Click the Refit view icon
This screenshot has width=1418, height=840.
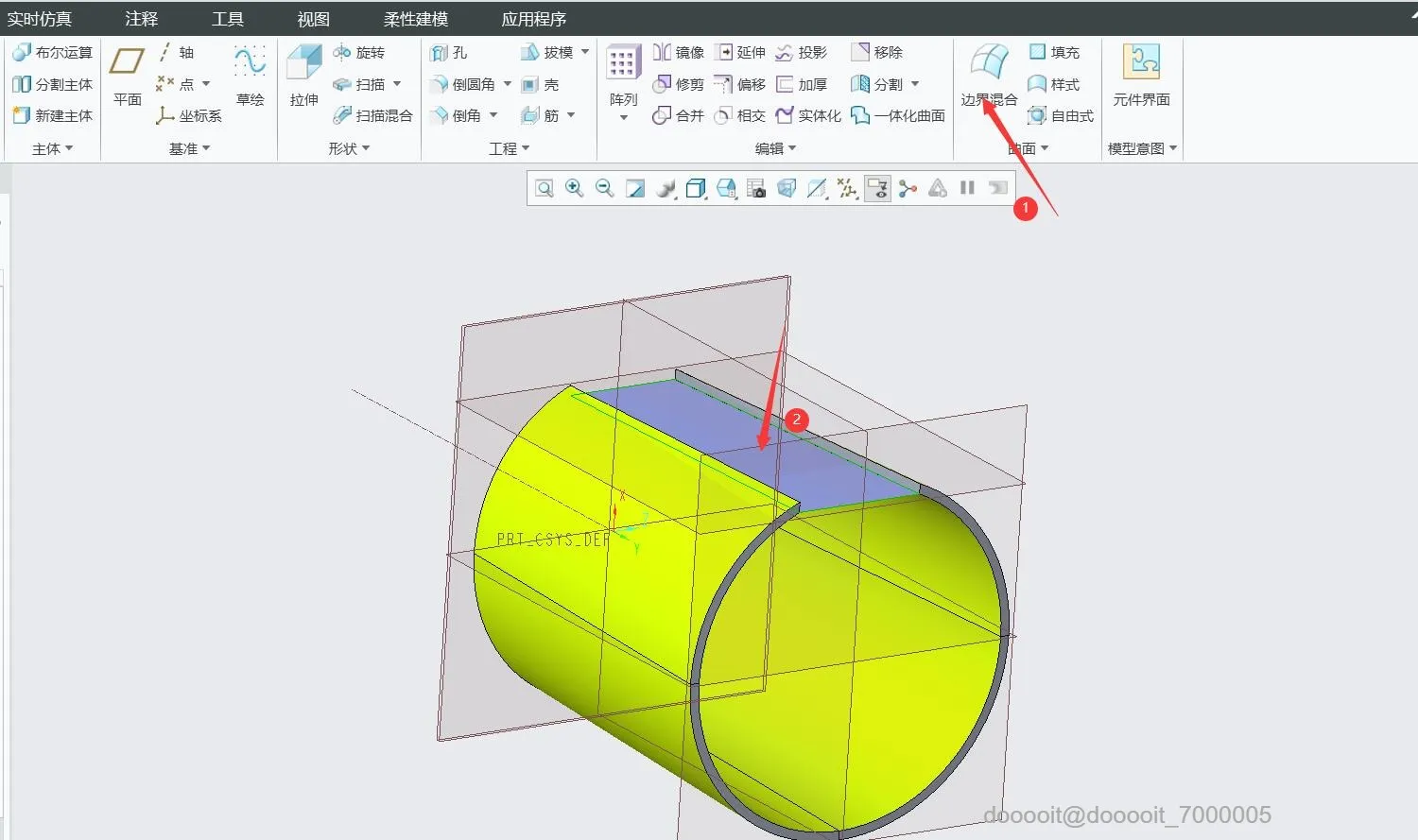pos(545,188)
